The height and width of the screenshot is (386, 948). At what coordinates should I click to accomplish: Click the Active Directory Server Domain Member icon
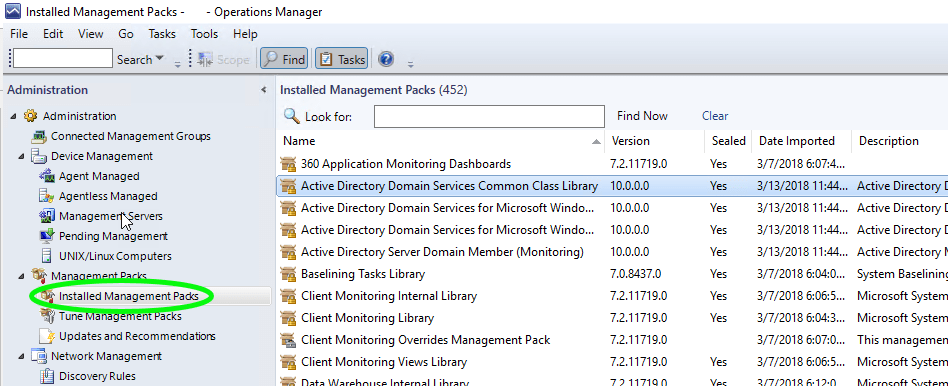pos(288,252)
